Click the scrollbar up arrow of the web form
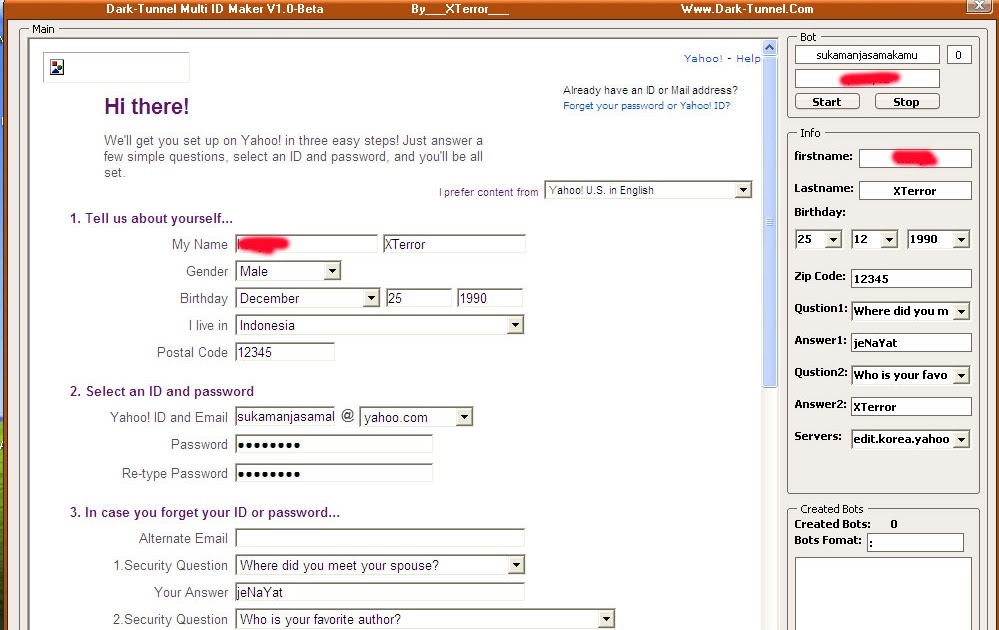999x630 pixels. (770, 48)
